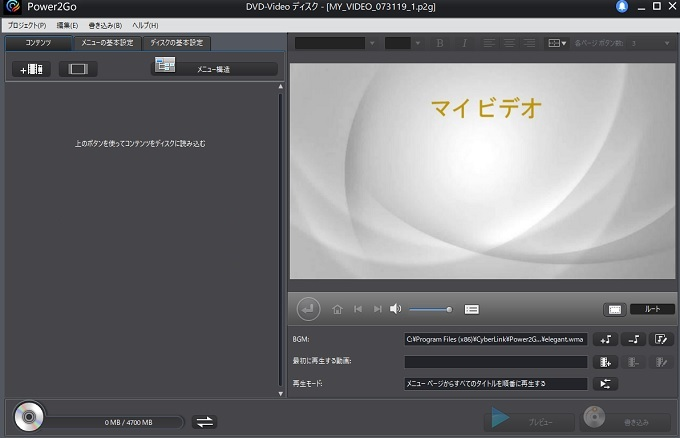
Task: Click the メニュー構造 button
Action: click(214, 68)
